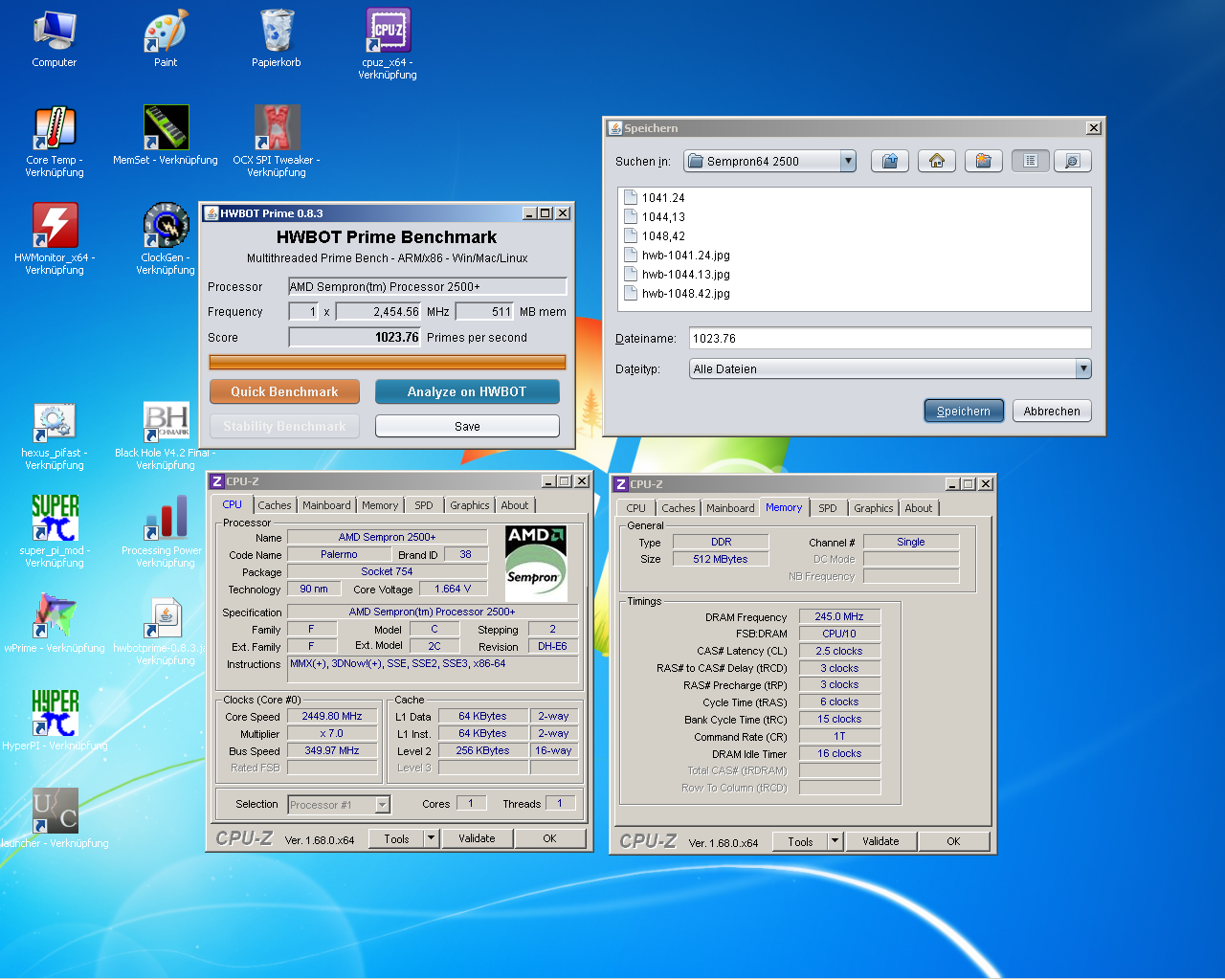This screenshot has height=980, width=1225.
Task: Click Core Speed value 2449.80 MHz
Action: click(332, 716)
